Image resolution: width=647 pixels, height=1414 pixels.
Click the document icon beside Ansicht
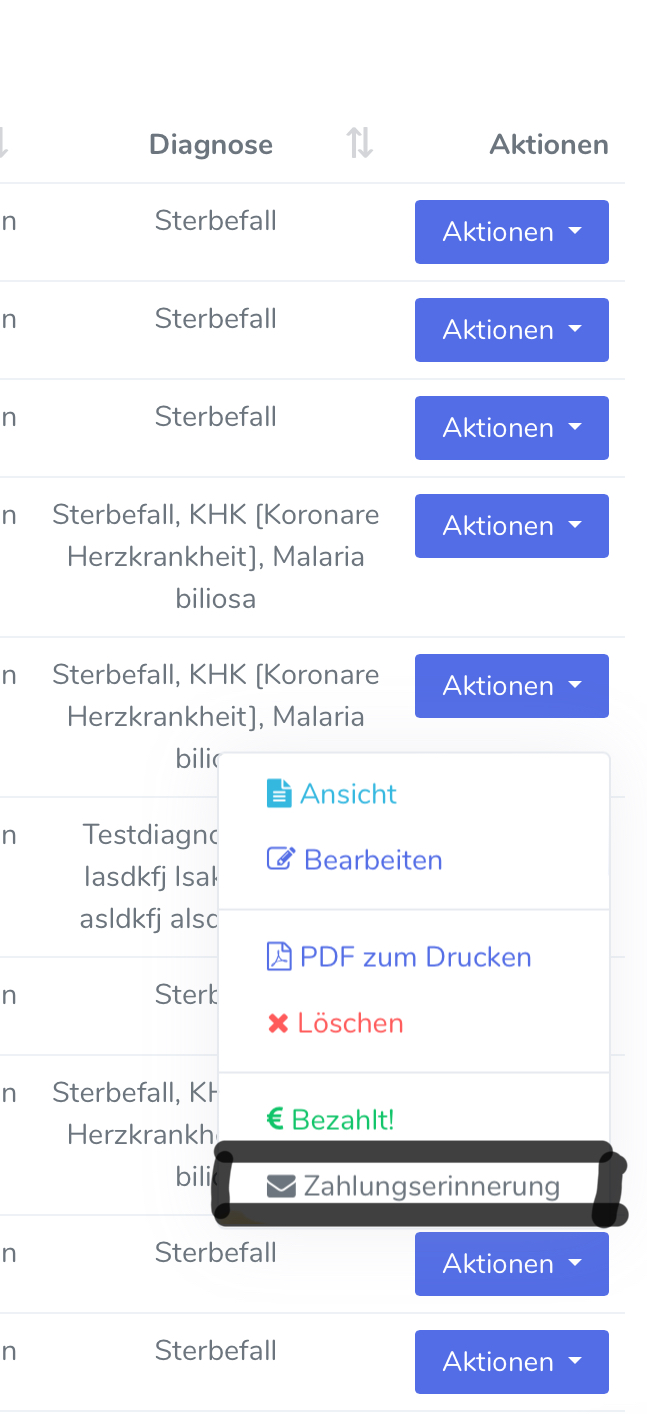pos(278,791)
